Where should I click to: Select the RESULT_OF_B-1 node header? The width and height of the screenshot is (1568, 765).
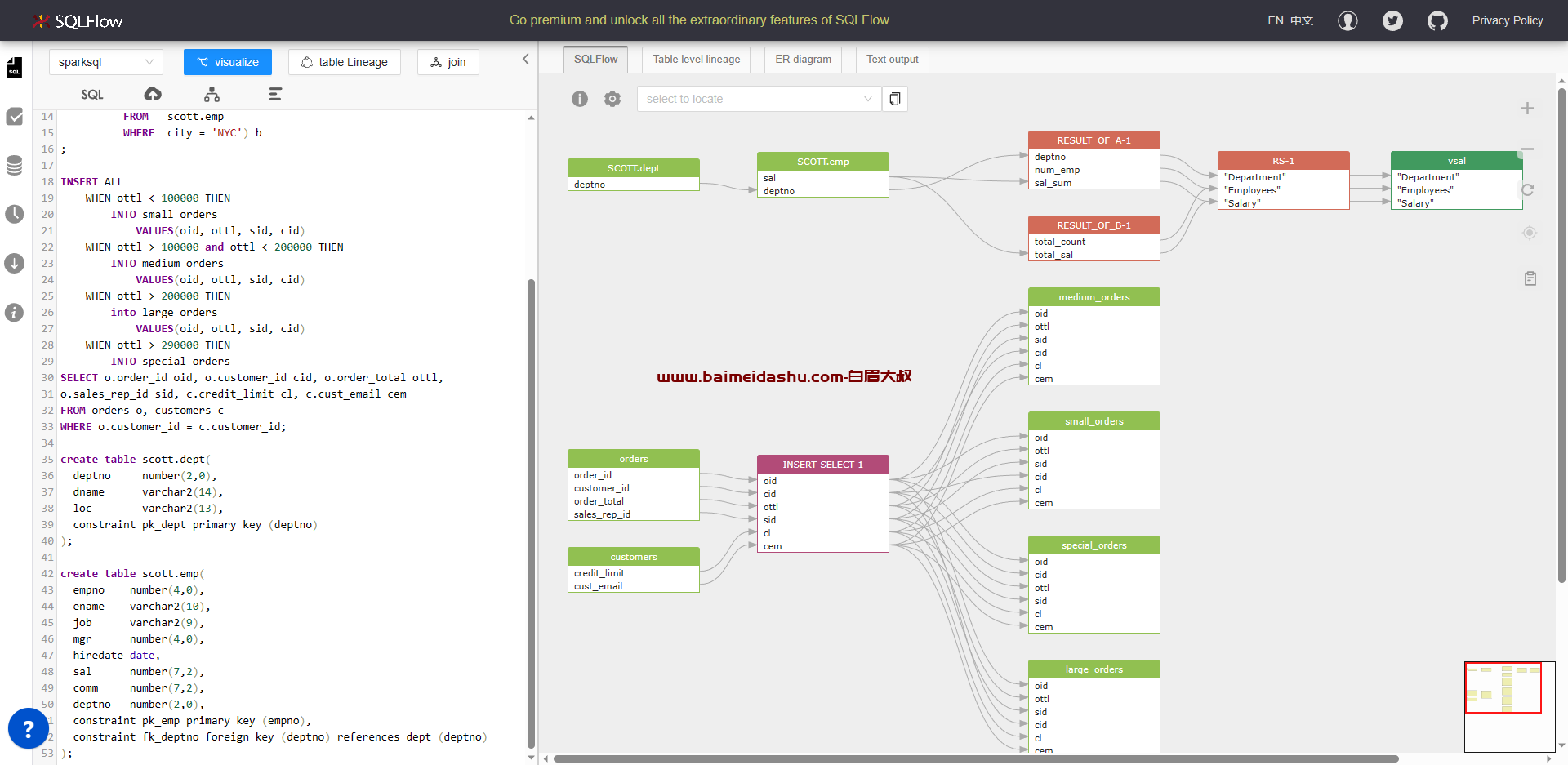(1094, 225)
